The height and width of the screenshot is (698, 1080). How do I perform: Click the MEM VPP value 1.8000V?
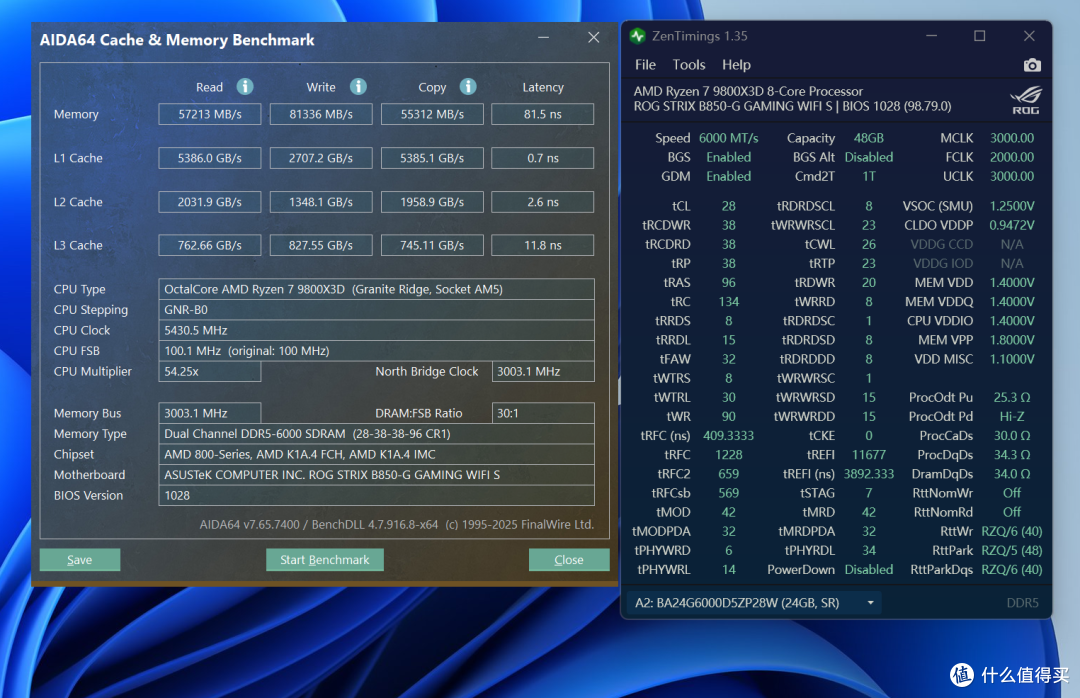tap(1012, 340)
